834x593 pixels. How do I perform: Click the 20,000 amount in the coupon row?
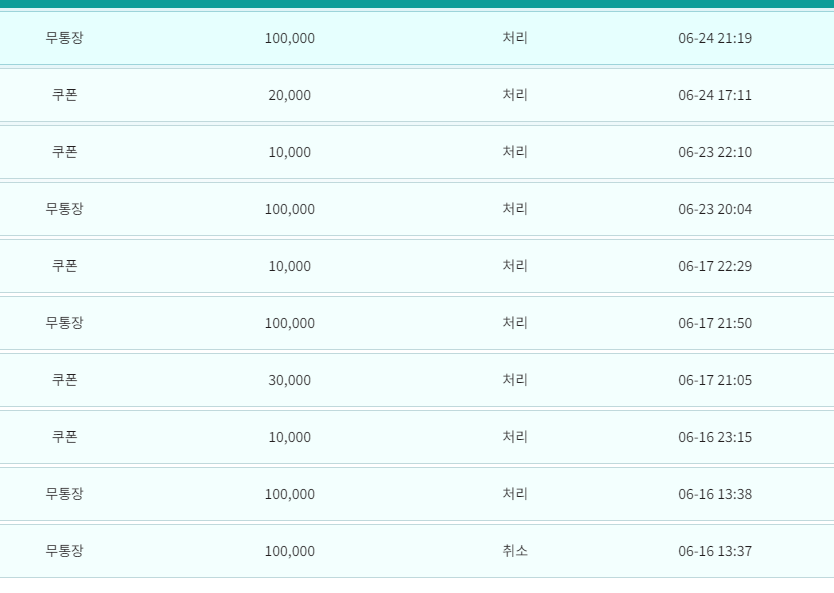[x=289, y=95]
